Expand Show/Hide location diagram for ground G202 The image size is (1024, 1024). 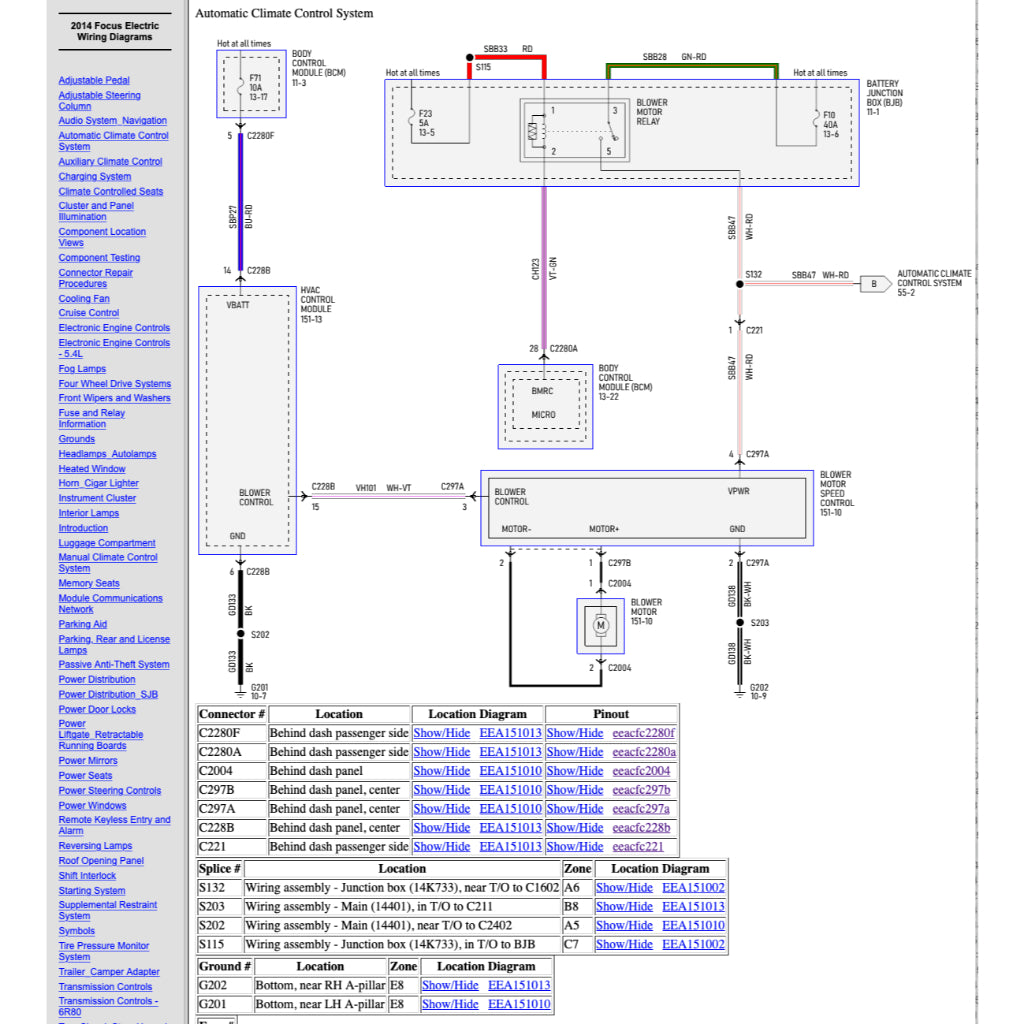(450, 985)
